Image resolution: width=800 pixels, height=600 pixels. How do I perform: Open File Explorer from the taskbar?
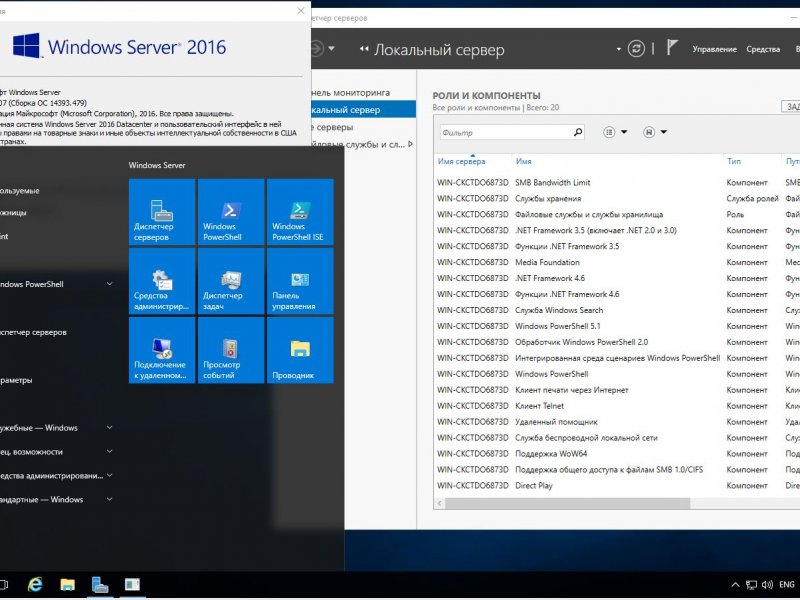(67, 585)
